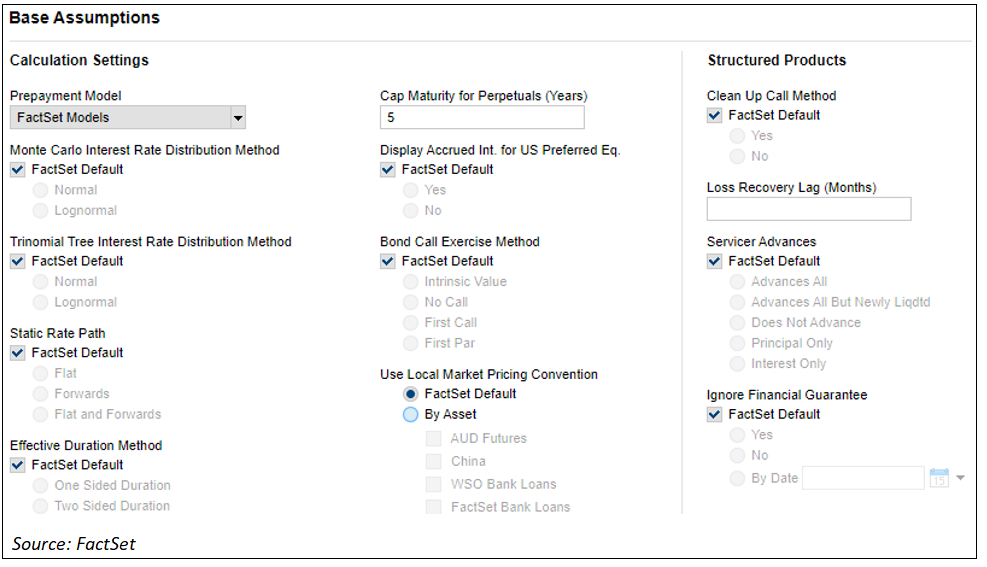The image size is (987, 567).
Task: Open the By Date calendar picker icon
Action: [938, 478]
